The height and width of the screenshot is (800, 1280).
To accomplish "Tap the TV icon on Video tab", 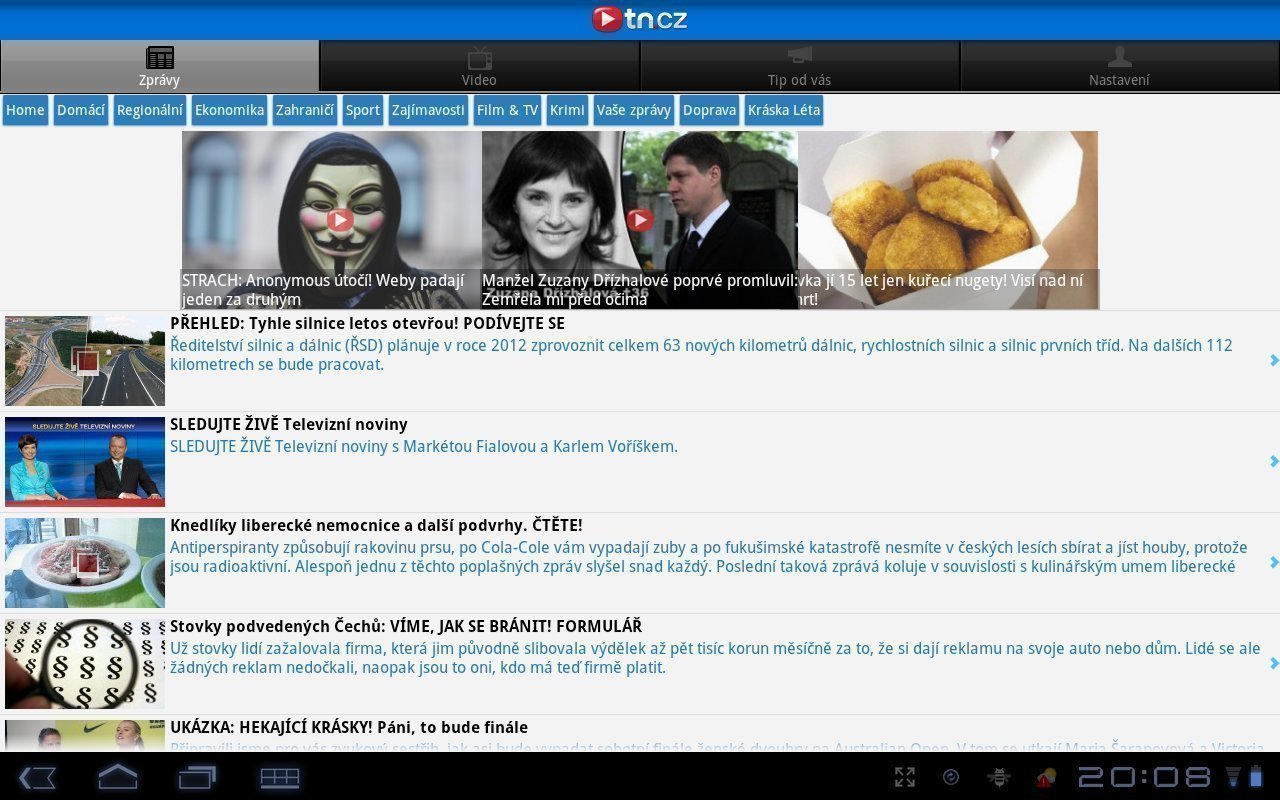I will pos(480,58).
